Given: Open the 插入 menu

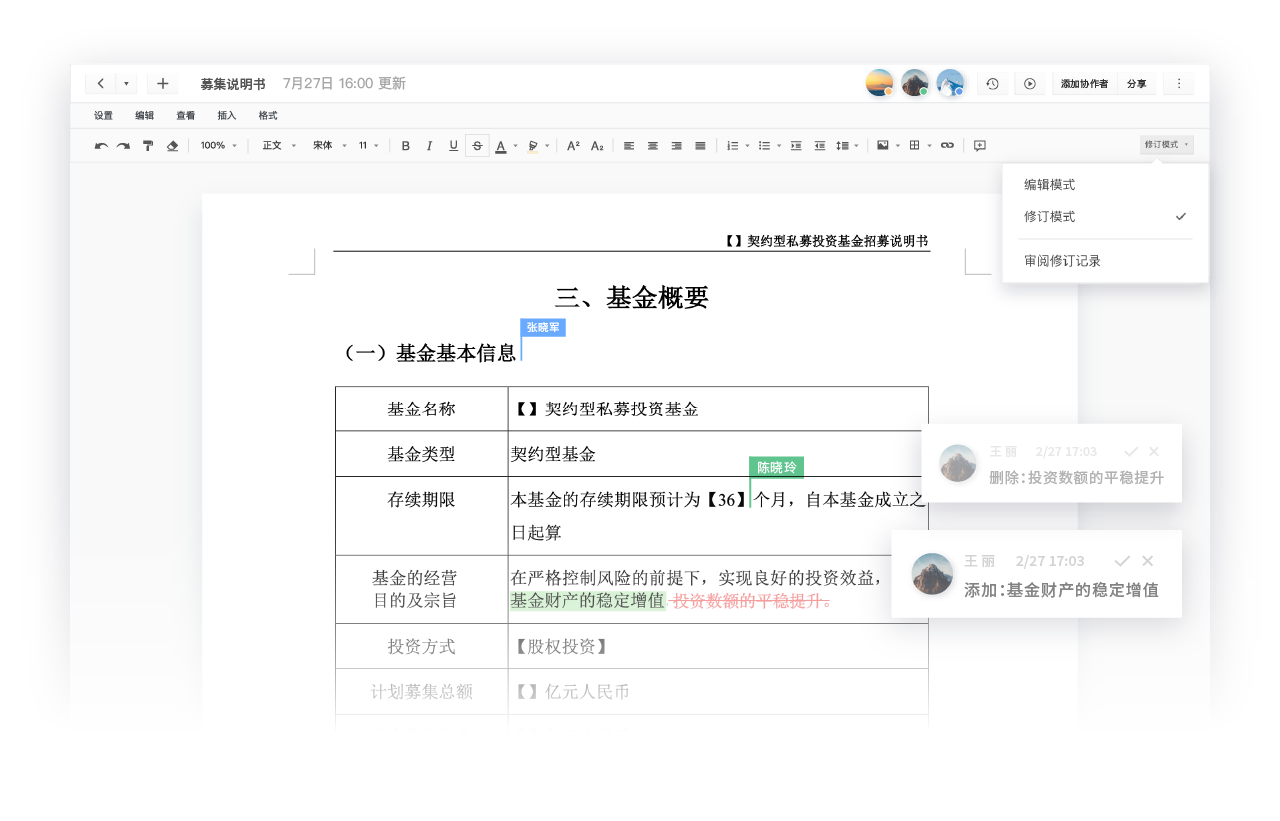Looking at the screenshot, I should click(225, 115).
